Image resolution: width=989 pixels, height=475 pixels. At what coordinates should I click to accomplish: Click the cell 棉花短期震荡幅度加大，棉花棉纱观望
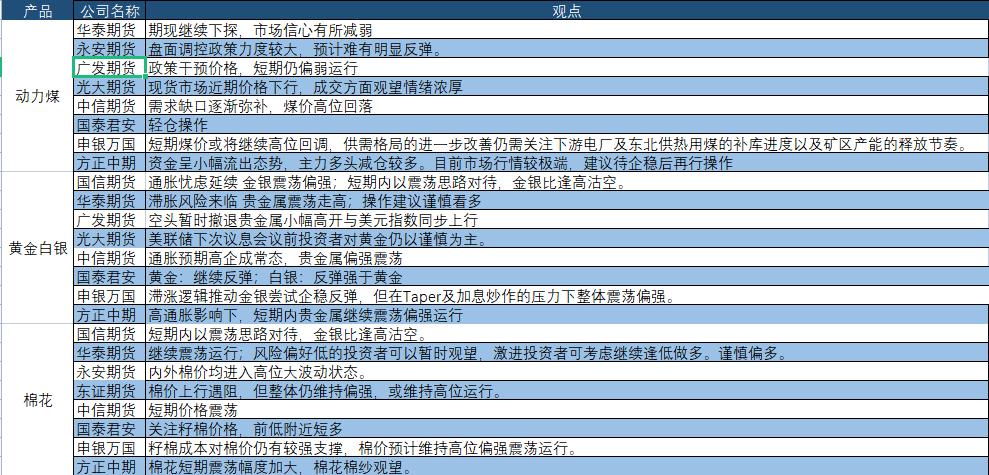tap(567, 466)
